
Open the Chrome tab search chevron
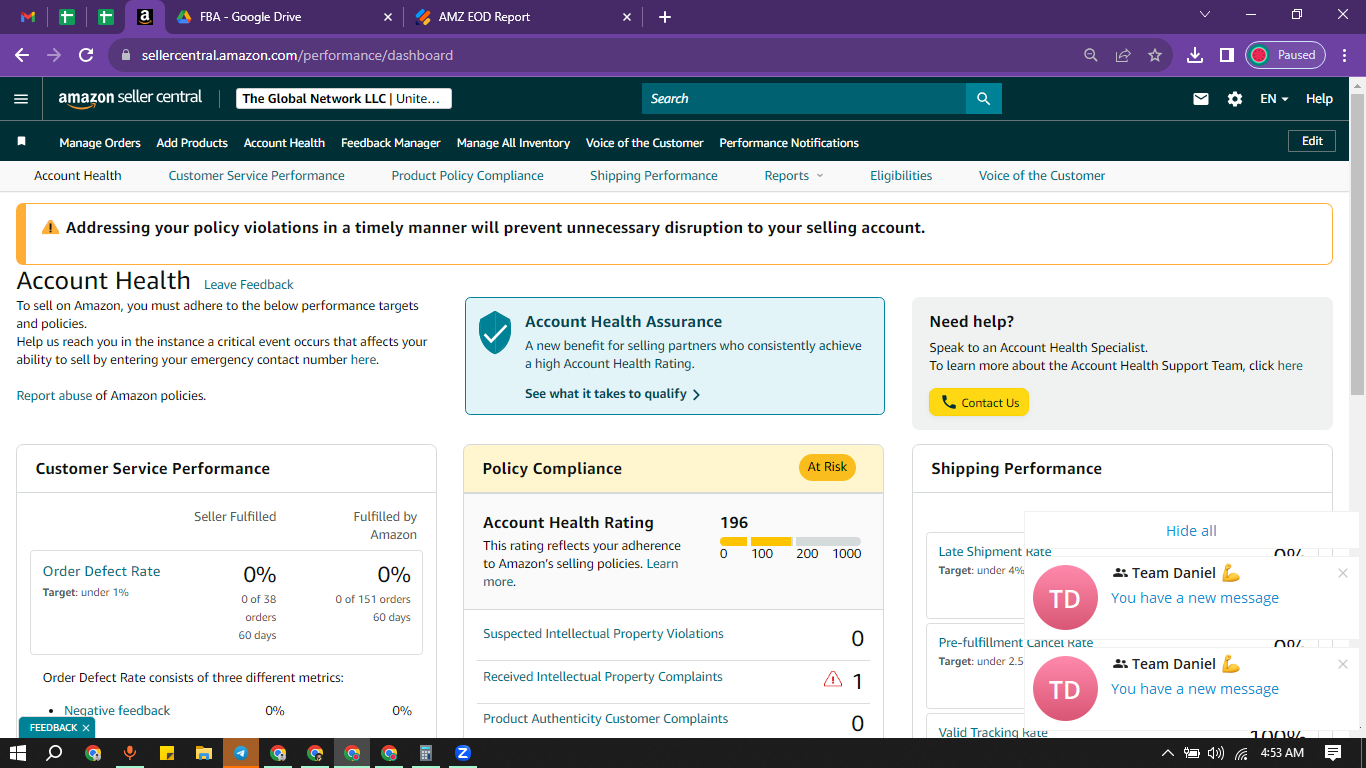pyautogui.click(x=1205, y=15)
